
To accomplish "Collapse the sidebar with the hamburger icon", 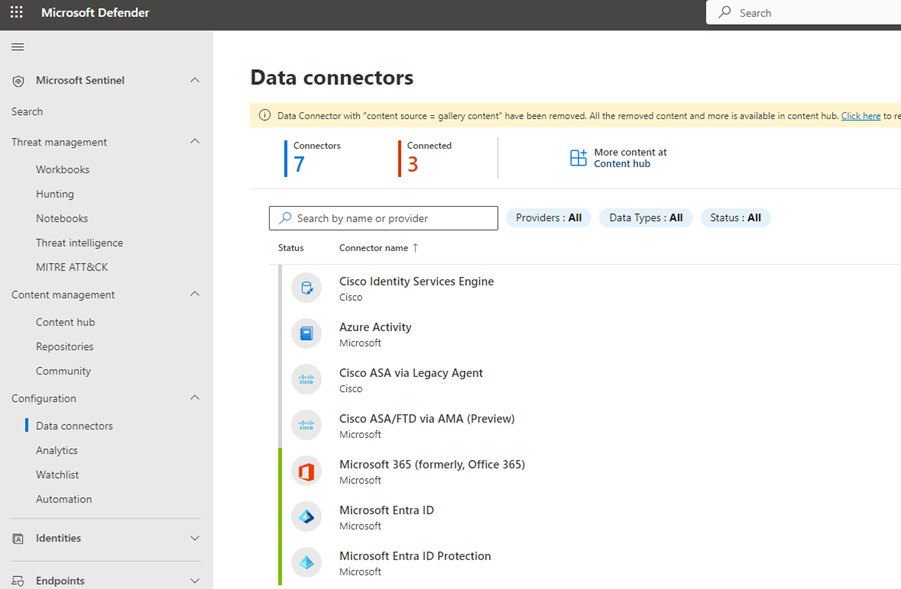I will tap(17, 46).
